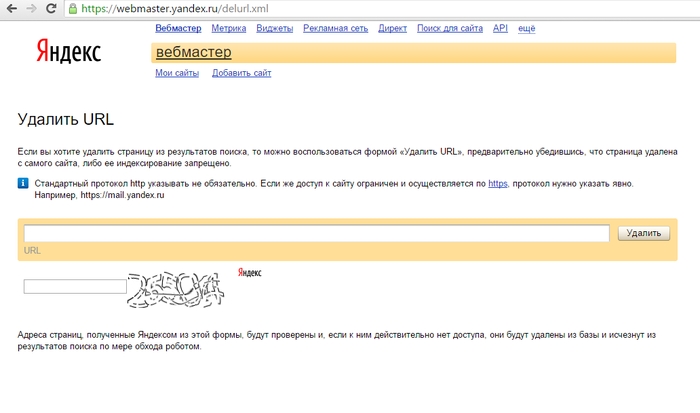Viewport: 700px width, 413px height.
Task: Open the Метрика service link
Action: click(229, 28)
